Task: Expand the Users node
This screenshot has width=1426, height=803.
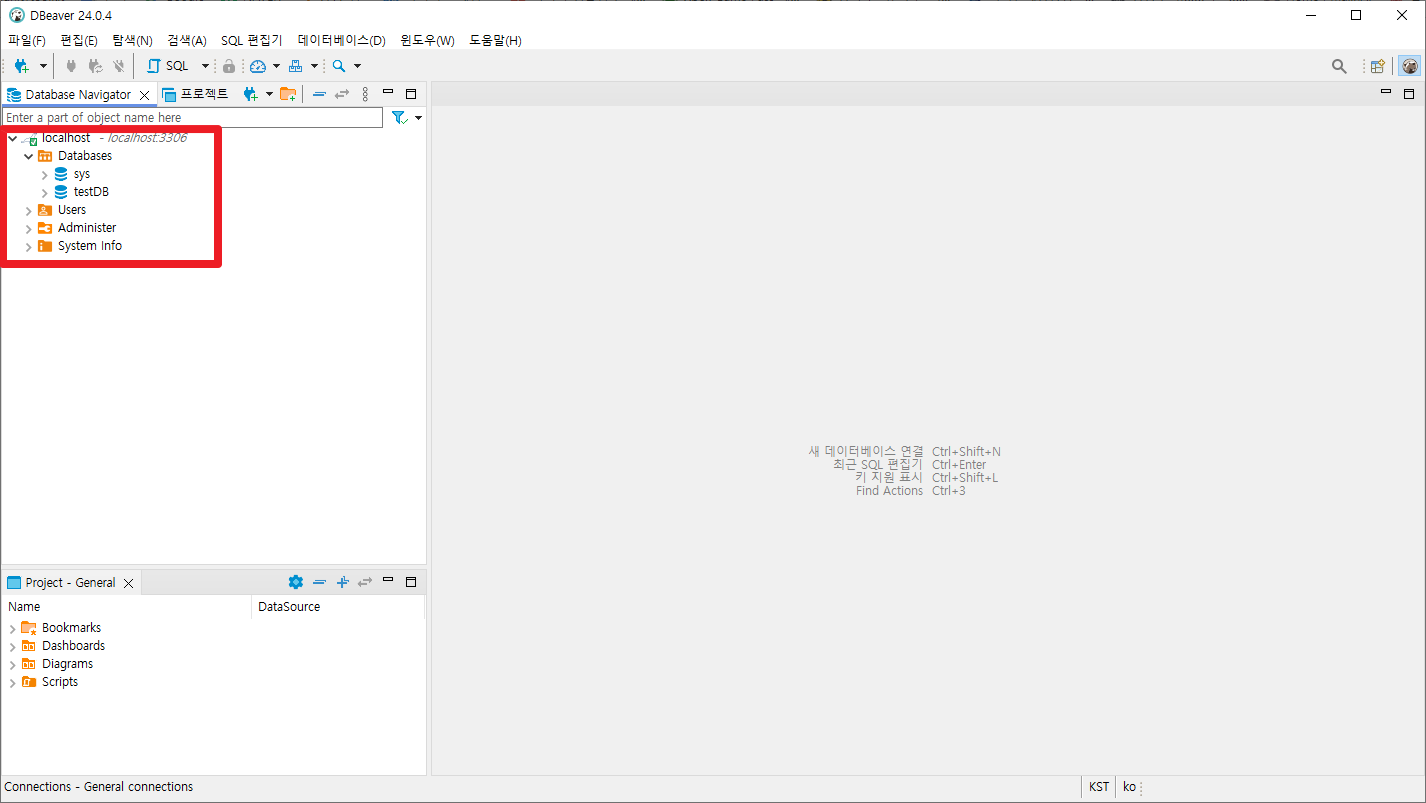Action: click(28, 210)
